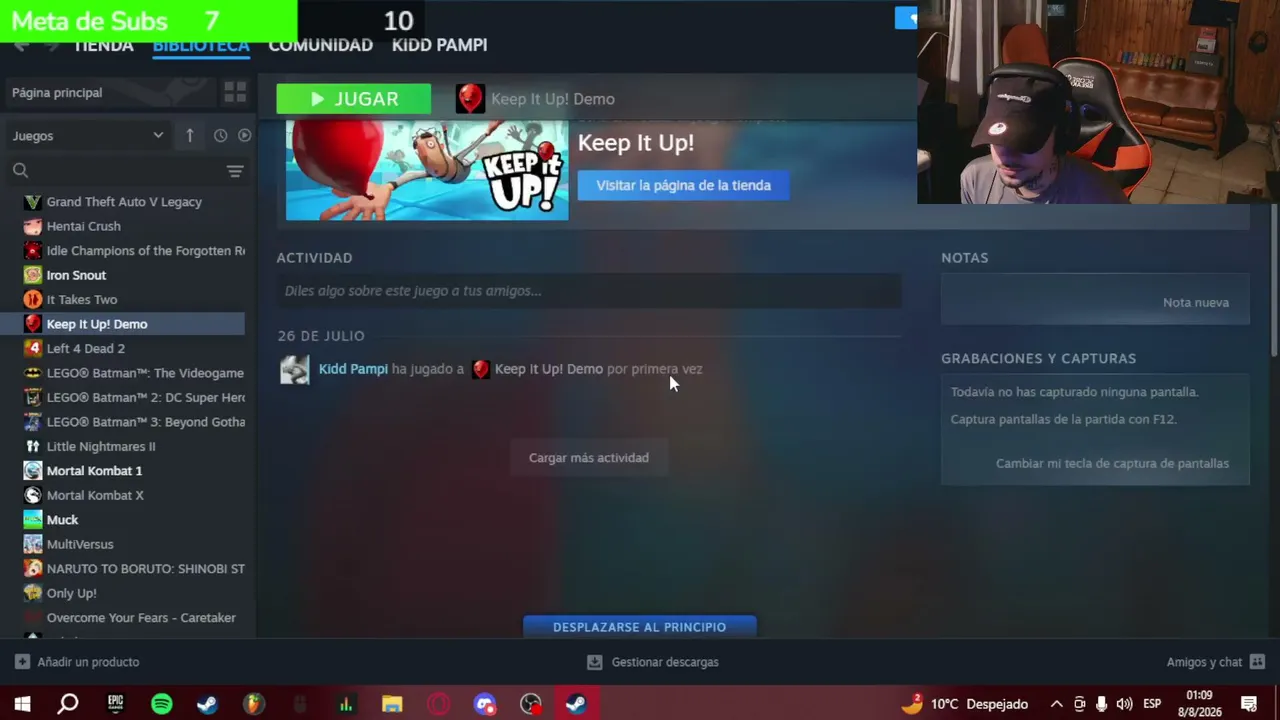
Task: Click the green JUGAR button
Action: click(x=354, y=99)
